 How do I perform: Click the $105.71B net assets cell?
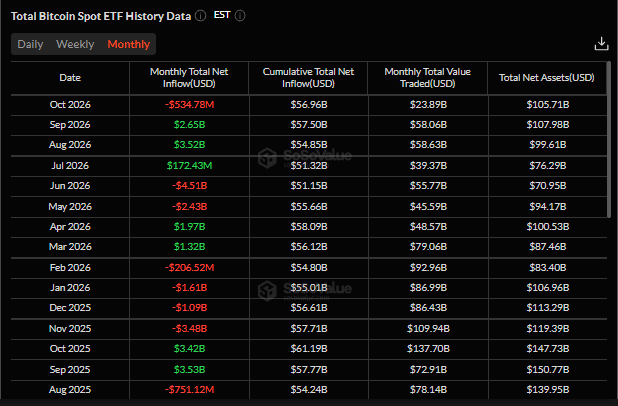coord(548,104)
